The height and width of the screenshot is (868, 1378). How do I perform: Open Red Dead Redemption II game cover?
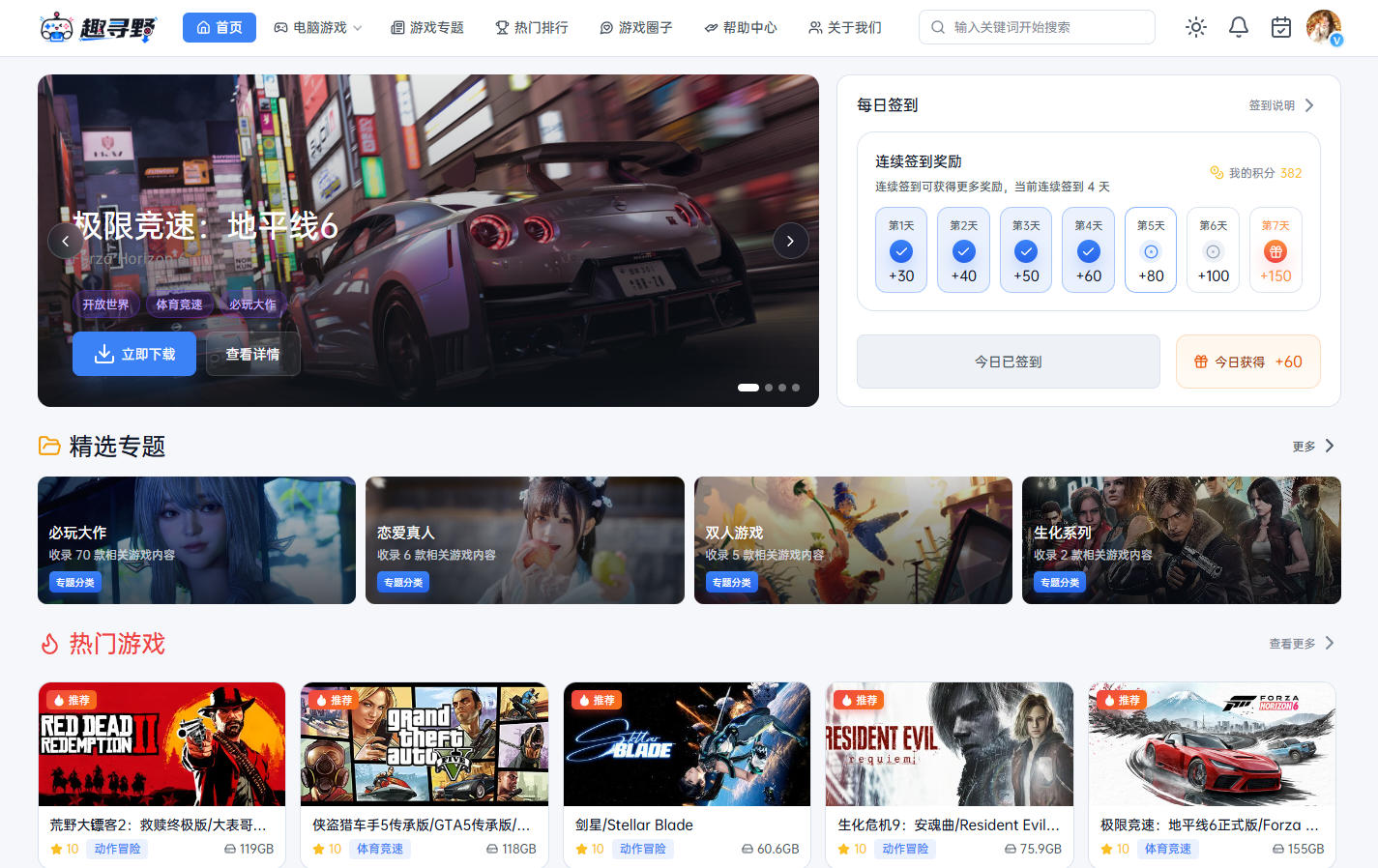point(161,744)
